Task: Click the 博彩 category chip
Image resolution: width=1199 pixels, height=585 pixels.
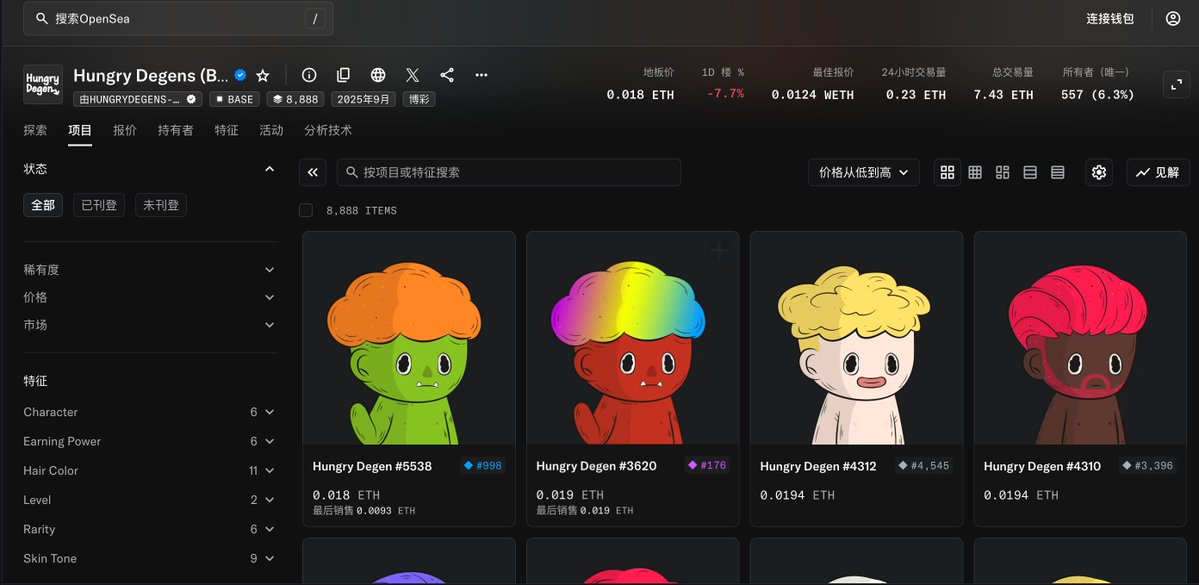Action: pos(419,99)
